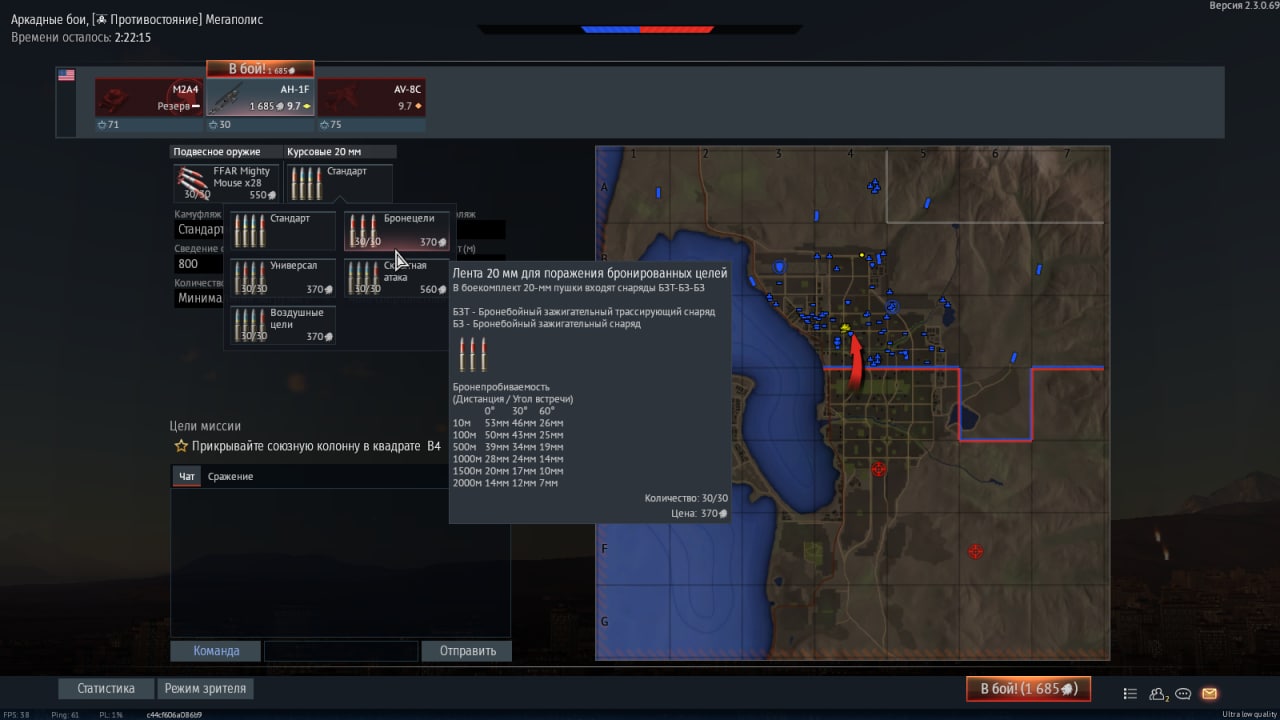Open the chat bubble icon
This screenshot has height=720, width=1280.
(1183, 693)
